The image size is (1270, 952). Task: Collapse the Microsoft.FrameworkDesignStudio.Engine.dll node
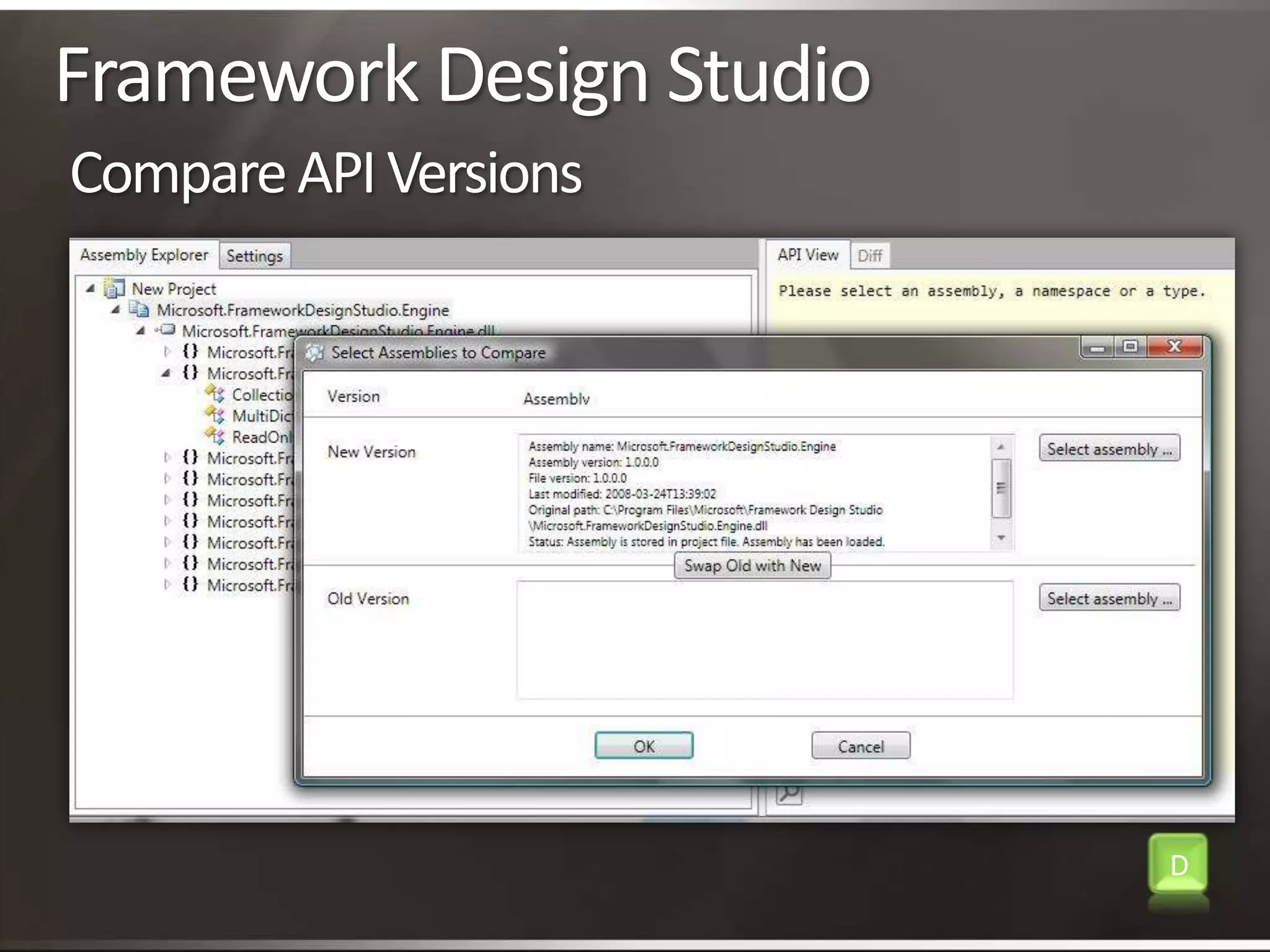(x=141, y=330)
